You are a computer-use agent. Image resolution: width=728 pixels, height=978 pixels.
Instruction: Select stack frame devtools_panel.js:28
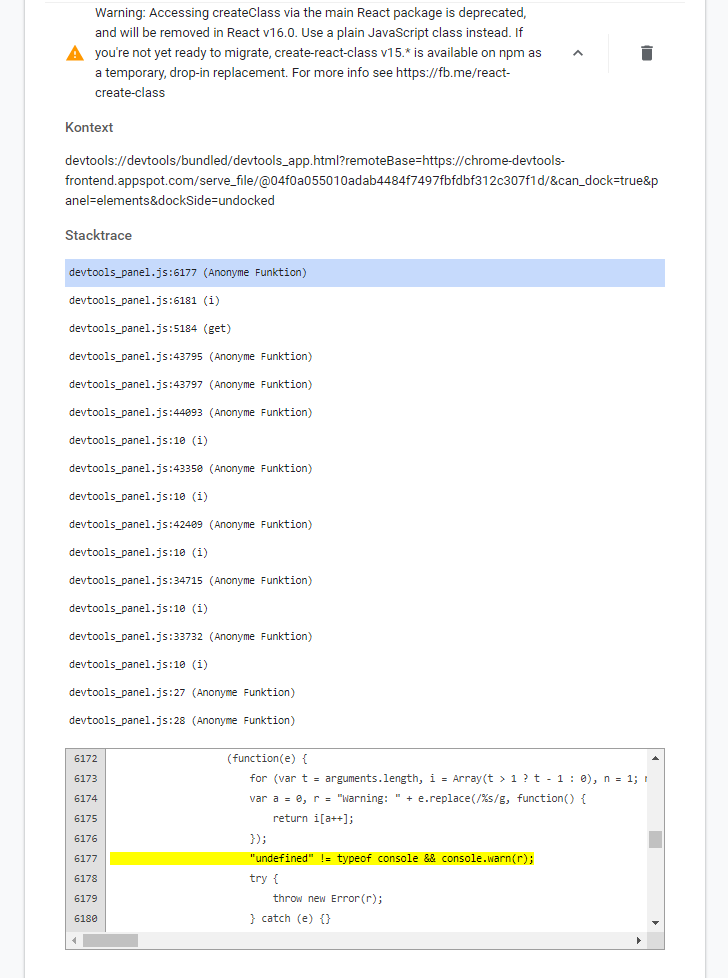coord(181,721)
